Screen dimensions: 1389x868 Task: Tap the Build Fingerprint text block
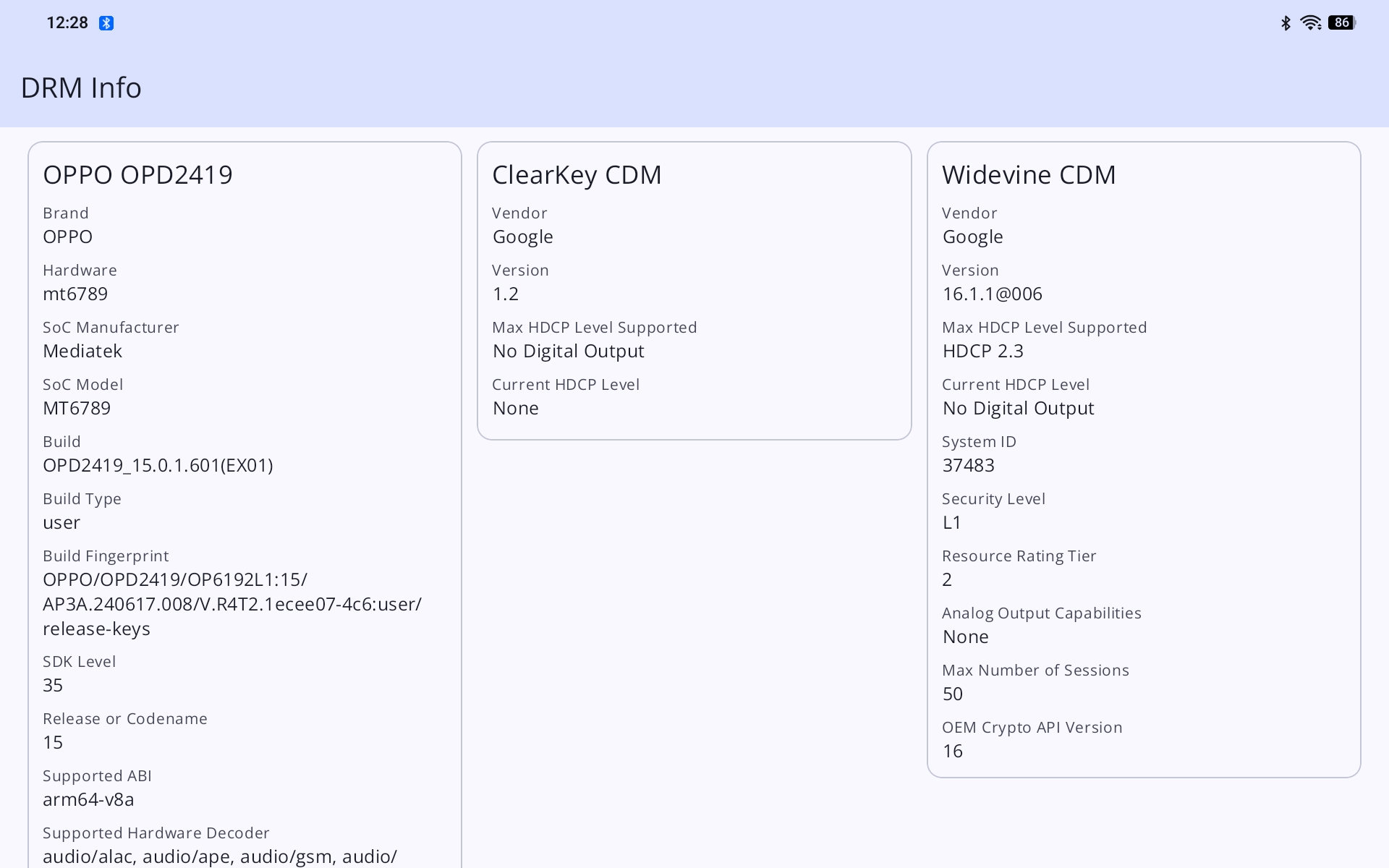tap(231, 604)
